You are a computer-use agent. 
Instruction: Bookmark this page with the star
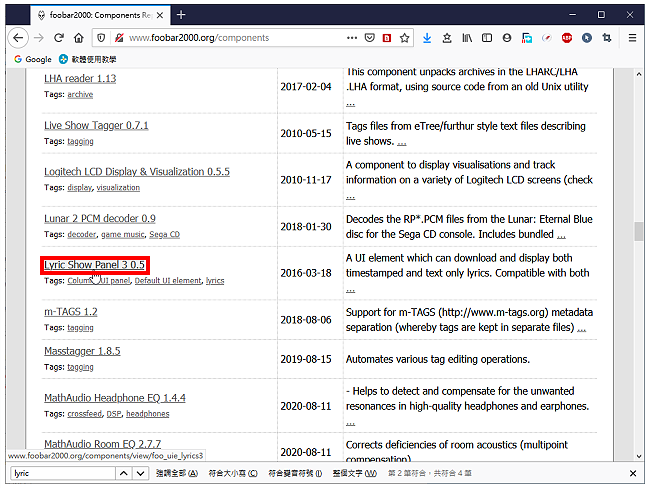[x=404, y=38]
